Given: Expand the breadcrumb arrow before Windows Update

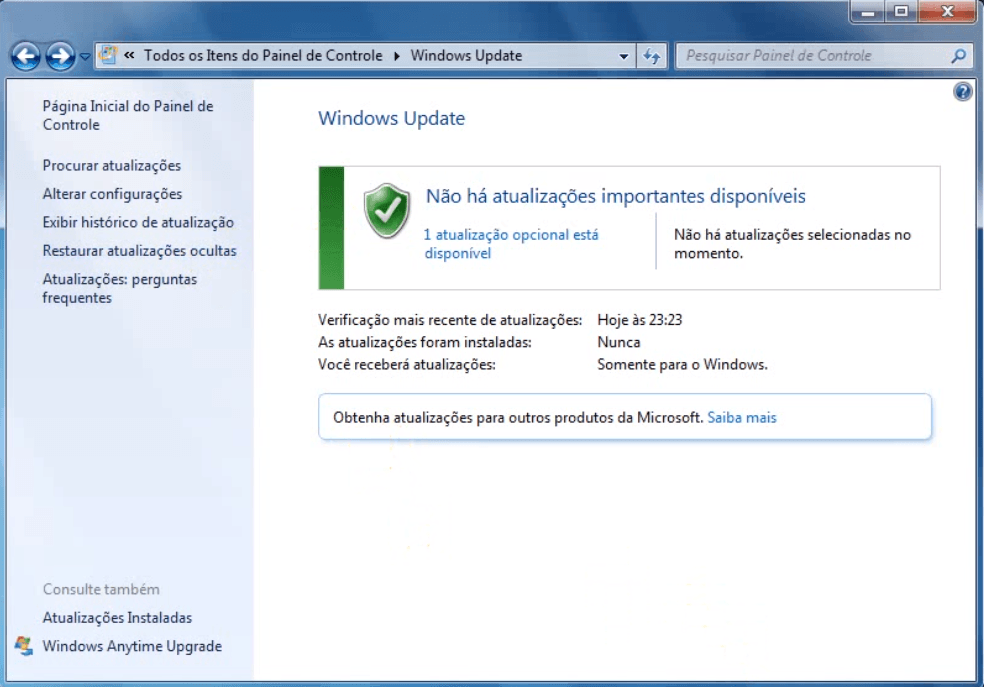Looking at the screenshot, I should 397,56.
